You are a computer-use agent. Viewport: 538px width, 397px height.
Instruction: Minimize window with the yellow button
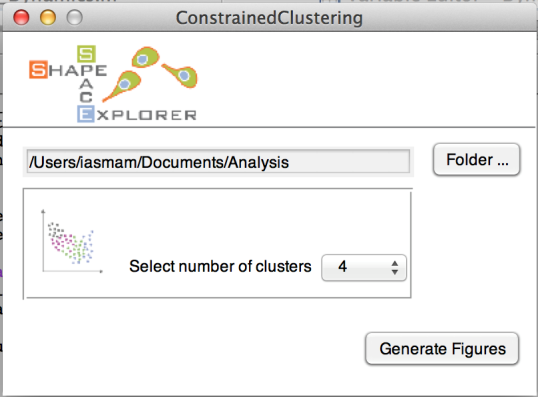(x=48, y=17)
